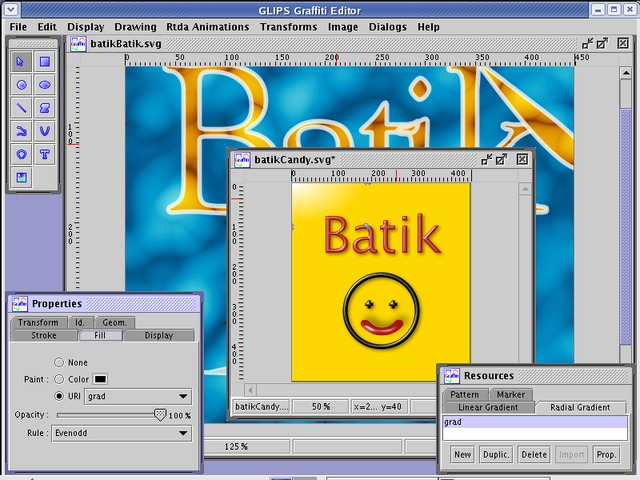Screen dimensions: 640x480
Task: Open the Image menu
Action: (343, 27)
